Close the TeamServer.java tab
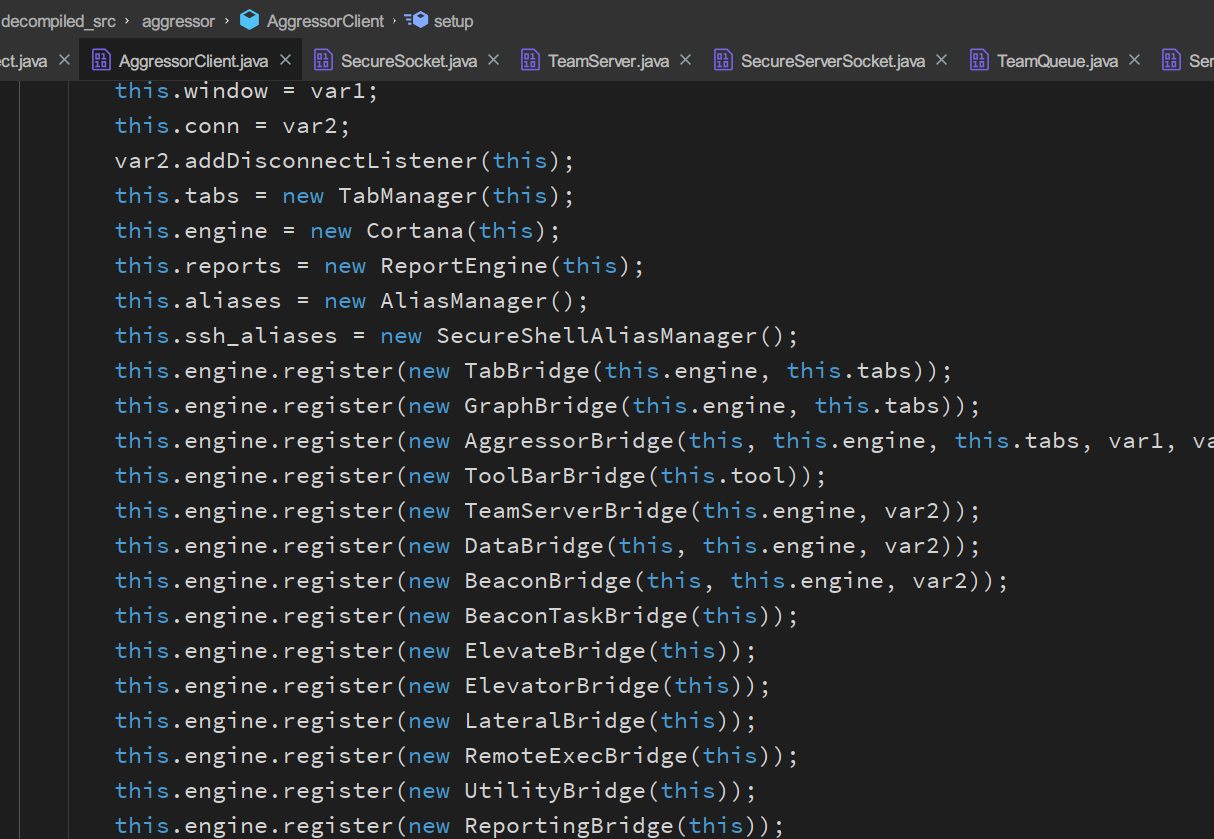This screenshot has width=1214, height=839. tap(685, 60)
